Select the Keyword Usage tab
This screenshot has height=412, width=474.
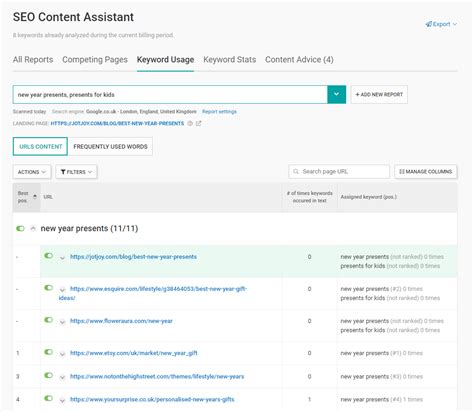click(x=165, y=60)
